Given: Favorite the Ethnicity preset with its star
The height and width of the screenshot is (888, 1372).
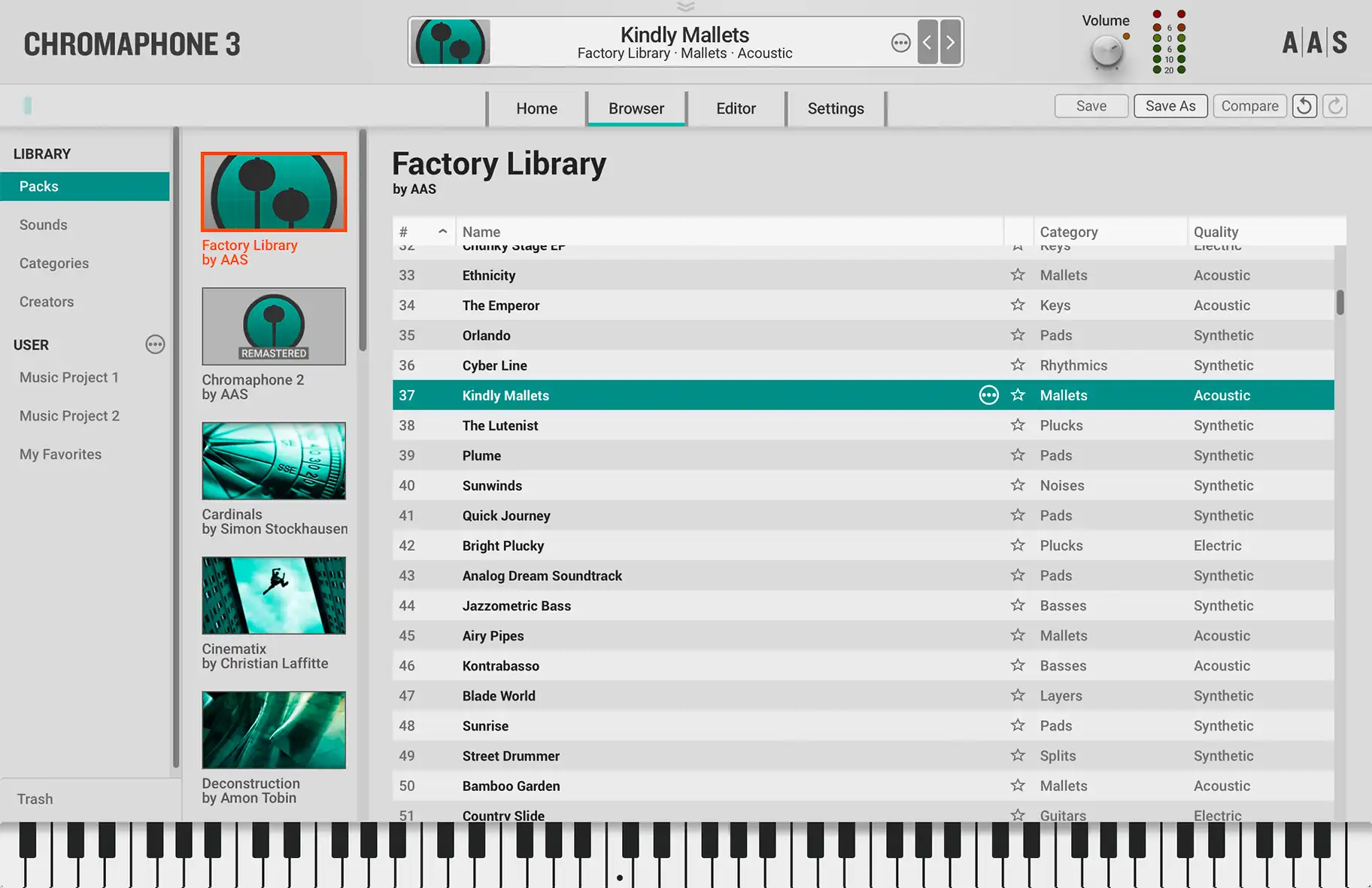Looking at the screenshot, I should pyautogui.click(x=1018, y=275).
